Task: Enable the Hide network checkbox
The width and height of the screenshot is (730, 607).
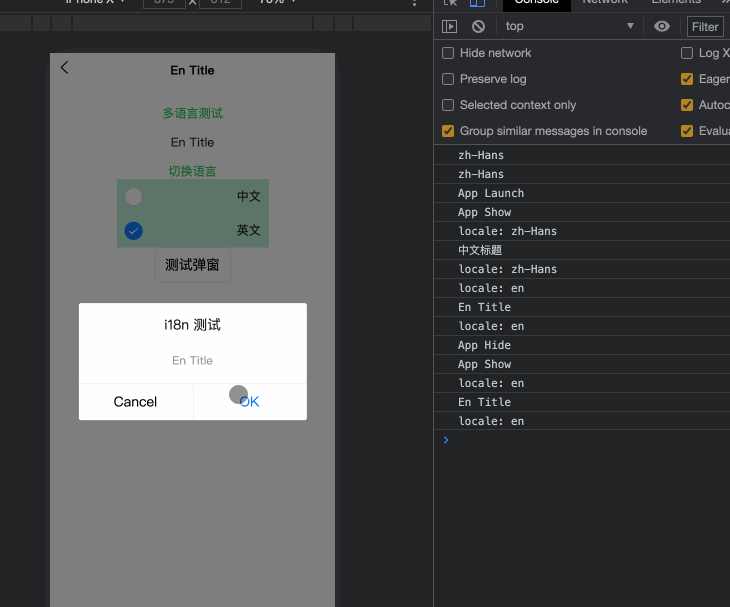Action: [x=448, y=53]
